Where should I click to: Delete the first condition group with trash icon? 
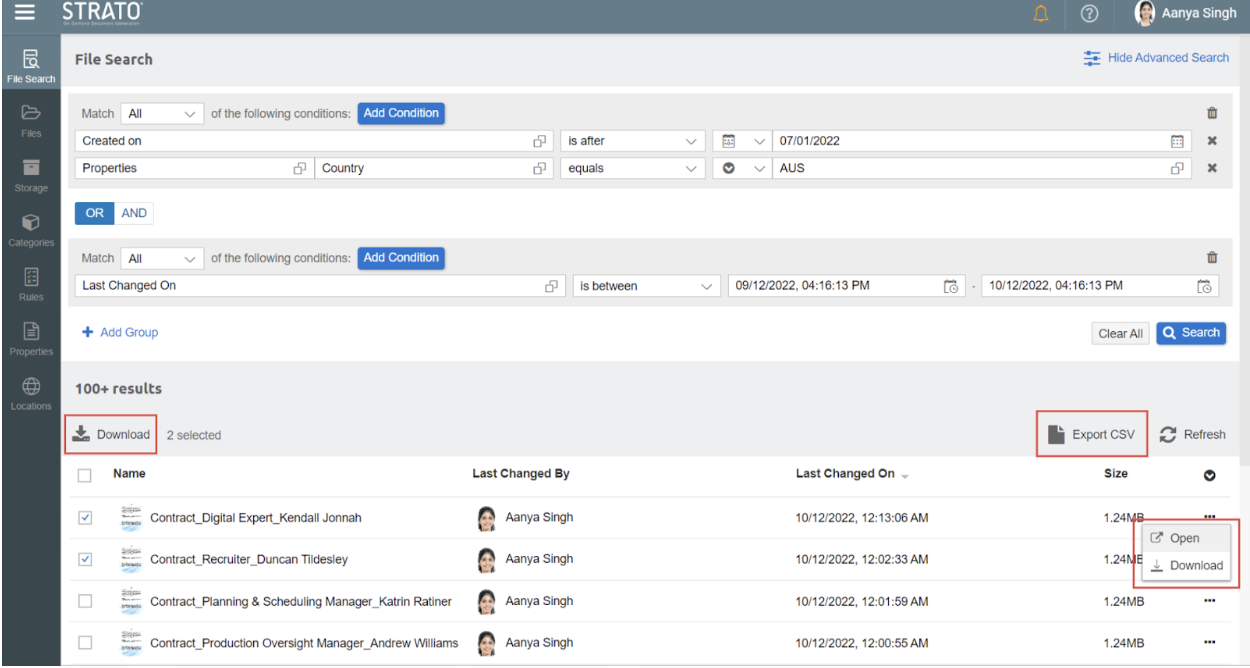click(x=1212, y=114)
